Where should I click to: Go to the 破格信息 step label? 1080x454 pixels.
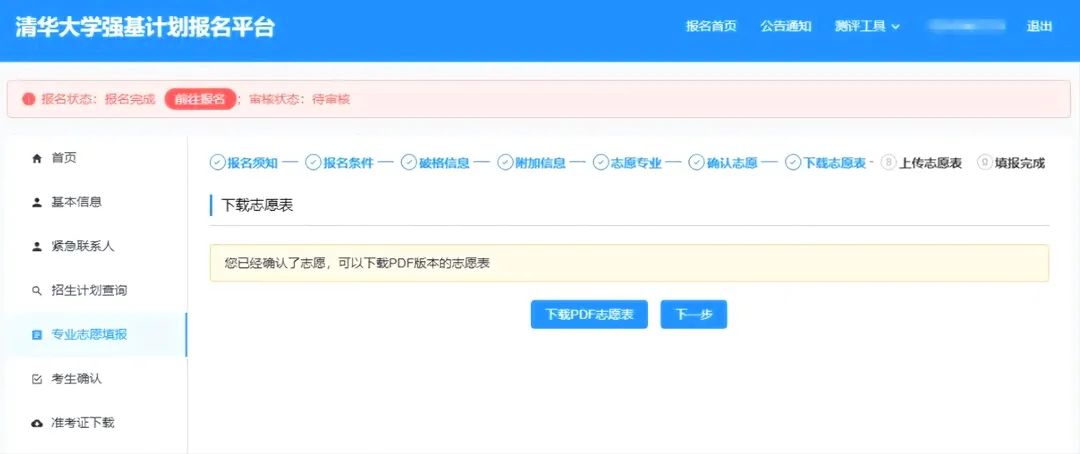click(444, 163)
